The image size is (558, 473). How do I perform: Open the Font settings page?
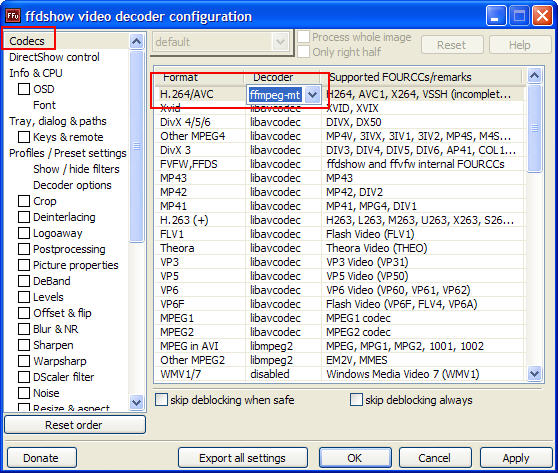[44, 105]
